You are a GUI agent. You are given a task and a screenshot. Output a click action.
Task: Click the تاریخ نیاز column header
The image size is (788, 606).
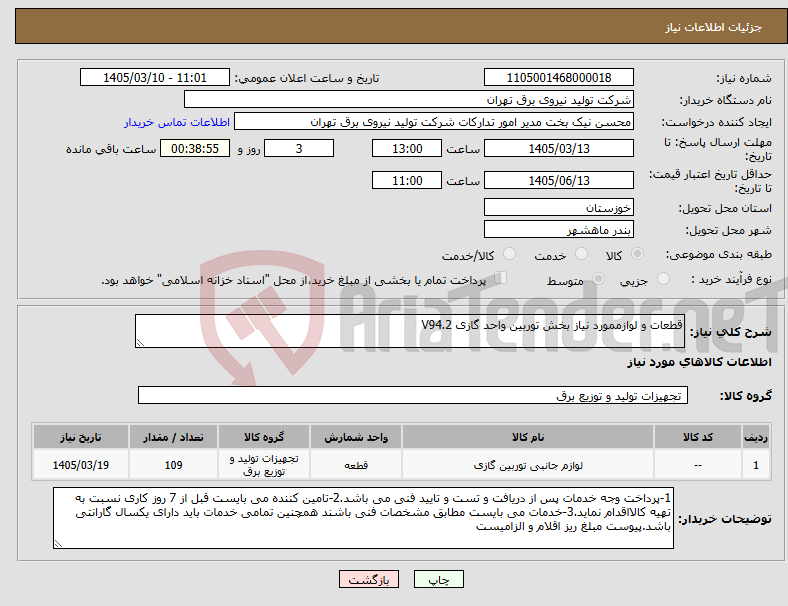[x=81, y=437]
